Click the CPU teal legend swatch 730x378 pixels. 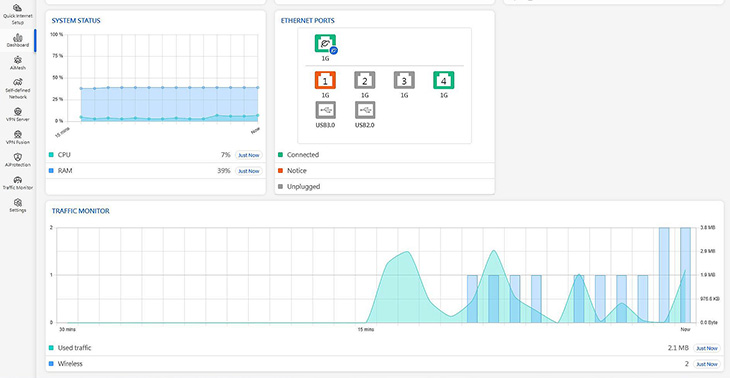click(x=51, y=155)
